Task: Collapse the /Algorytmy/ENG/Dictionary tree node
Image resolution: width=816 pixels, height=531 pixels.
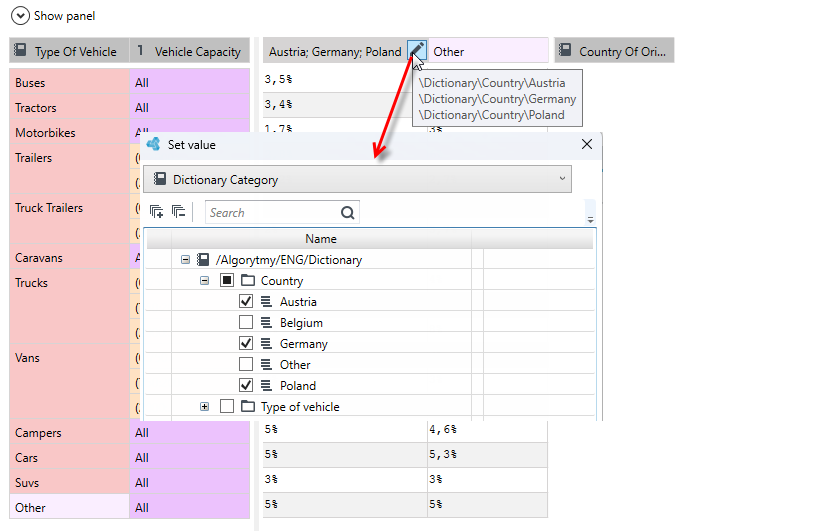Action: tap(185, 259)
